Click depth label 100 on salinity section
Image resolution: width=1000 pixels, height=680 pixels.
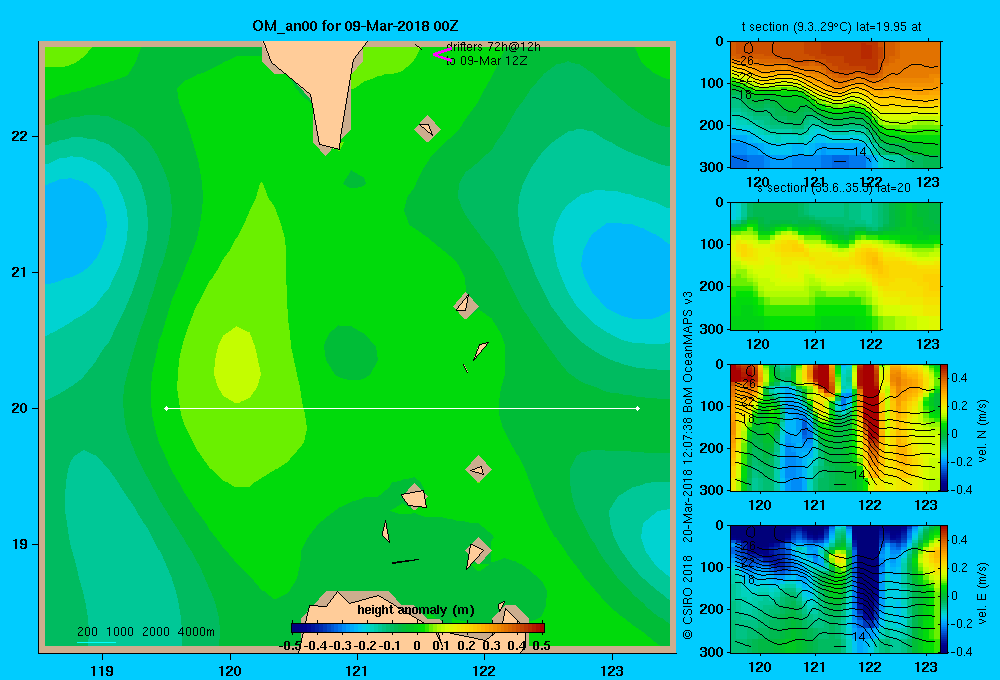coord(712,244)
